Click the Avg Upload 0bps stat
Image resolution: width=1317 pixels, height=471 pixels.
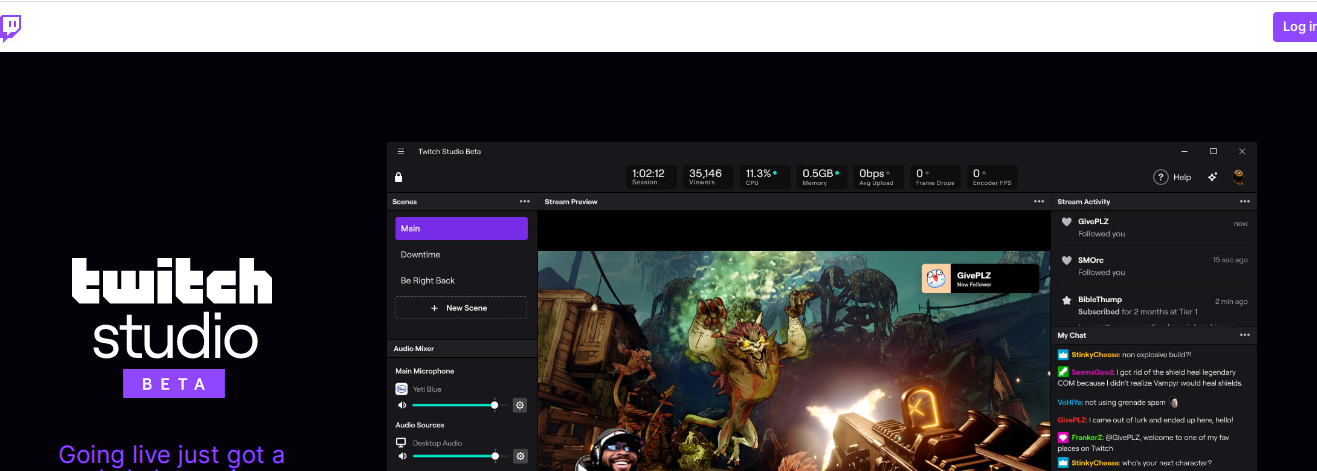879,177
